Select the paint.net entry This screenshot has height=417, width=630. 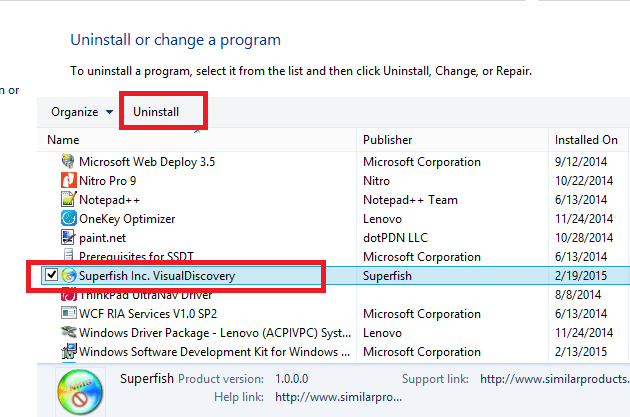(x=102, y=238)
